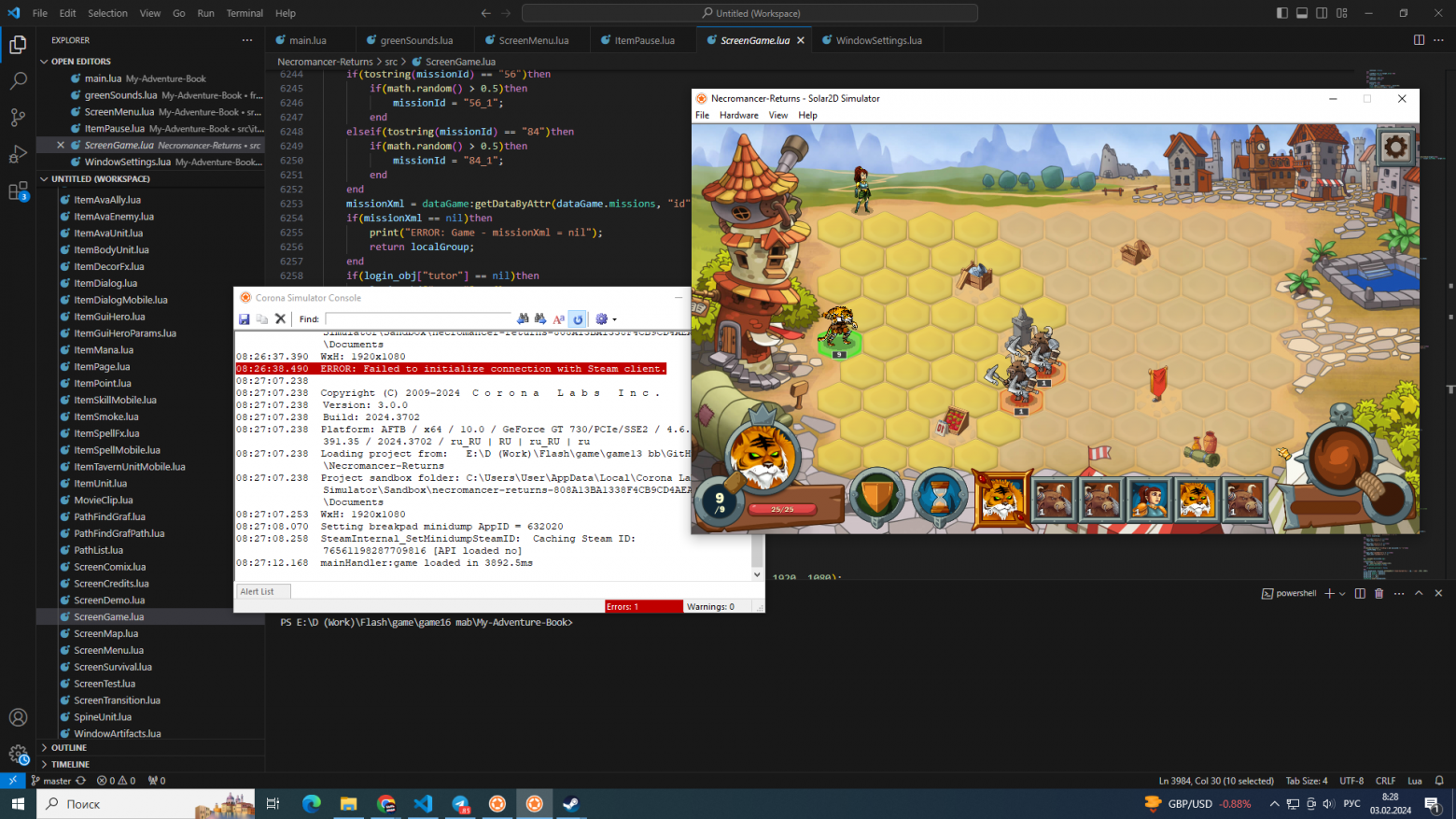Toggle primary side bar layout icon
The image size is (1456, 819).
1282,13
